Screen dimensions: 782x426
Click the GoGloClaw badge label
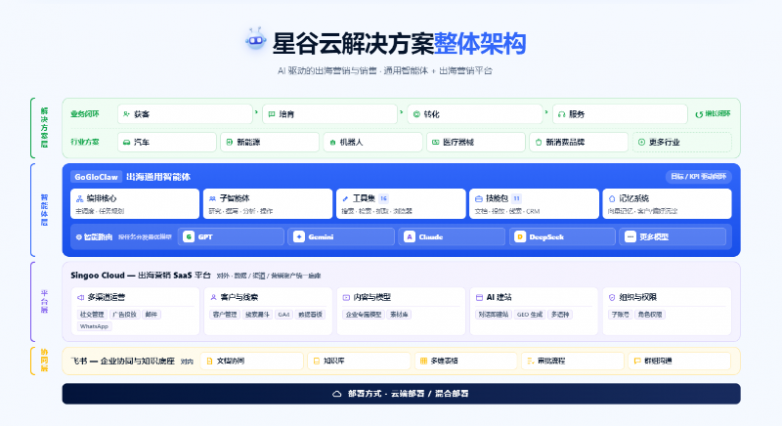click(x=96, y=177)
